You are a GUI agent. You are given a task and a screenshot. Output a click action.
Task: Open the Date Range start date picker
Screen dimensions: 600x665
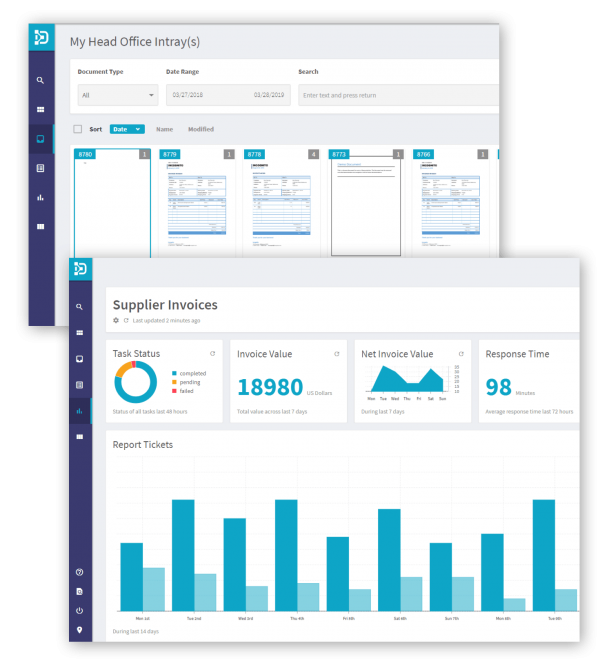pyautogui.click(x=195, y=95)
